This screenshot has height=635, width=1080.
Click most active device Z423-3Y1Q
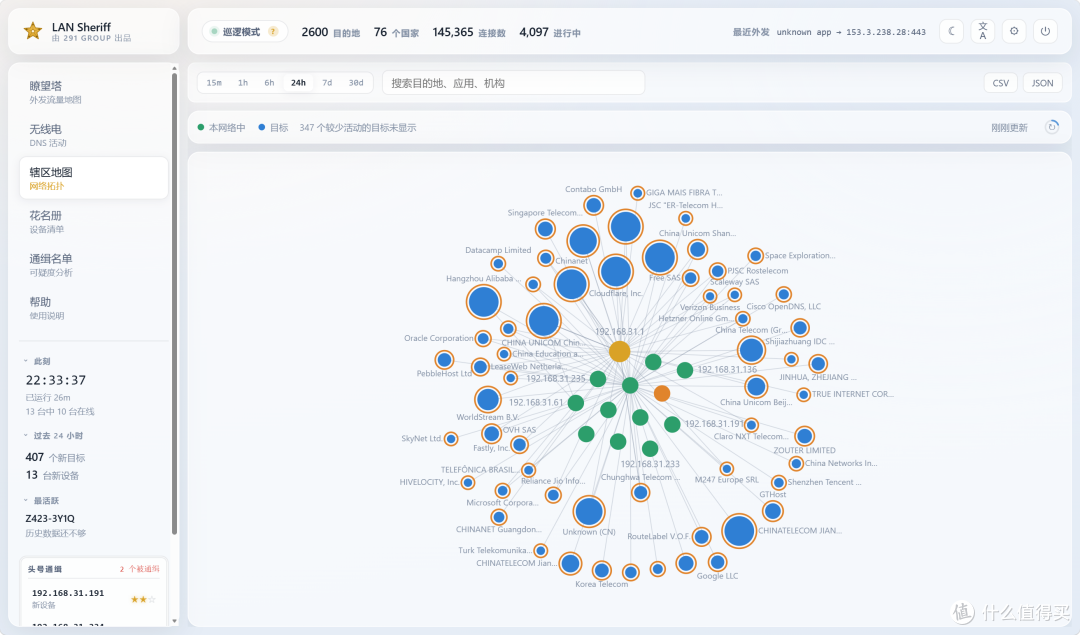click(50, 518)
